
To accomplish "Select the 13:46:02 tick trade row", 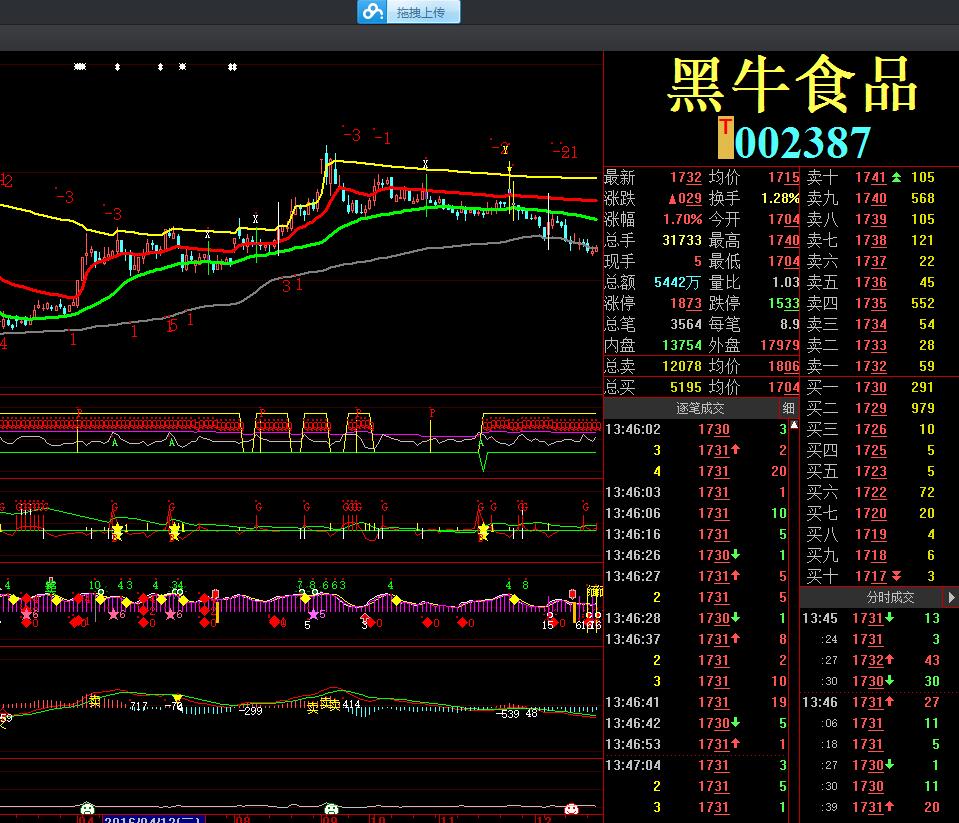I will [x=696, y=429].
